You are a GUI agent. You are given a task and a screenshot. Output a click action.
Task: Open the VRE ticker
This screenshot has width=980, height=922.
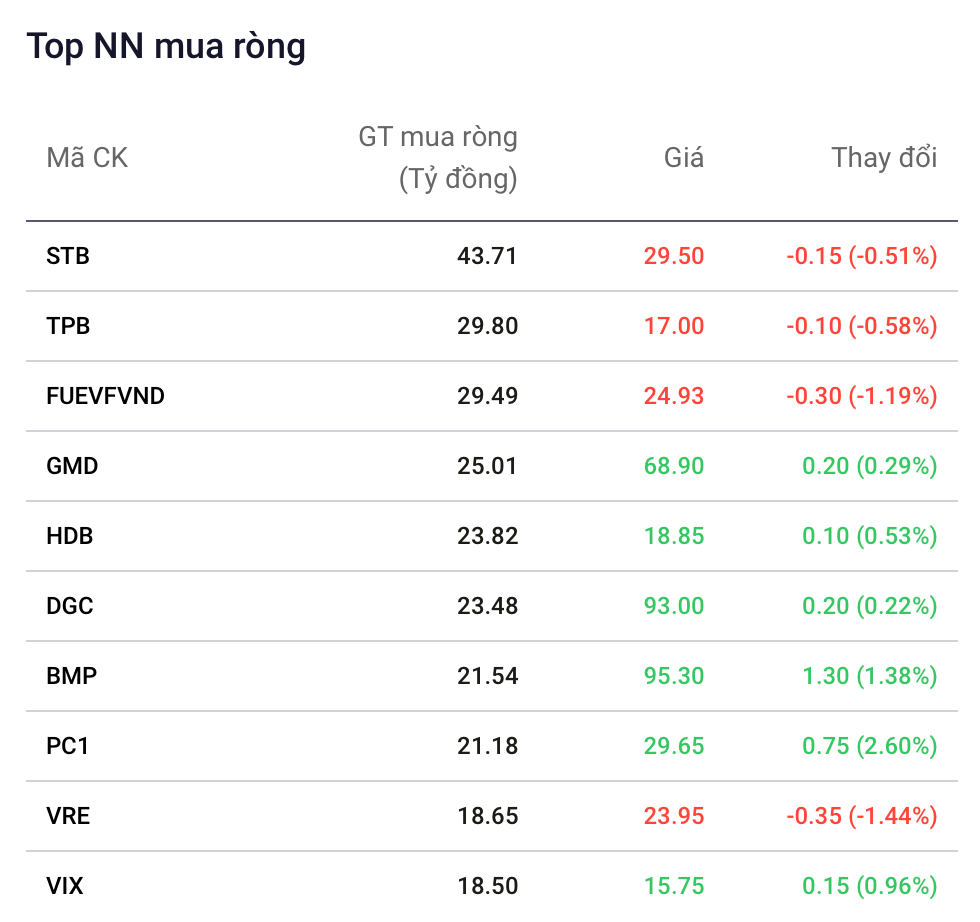[68, 816]
